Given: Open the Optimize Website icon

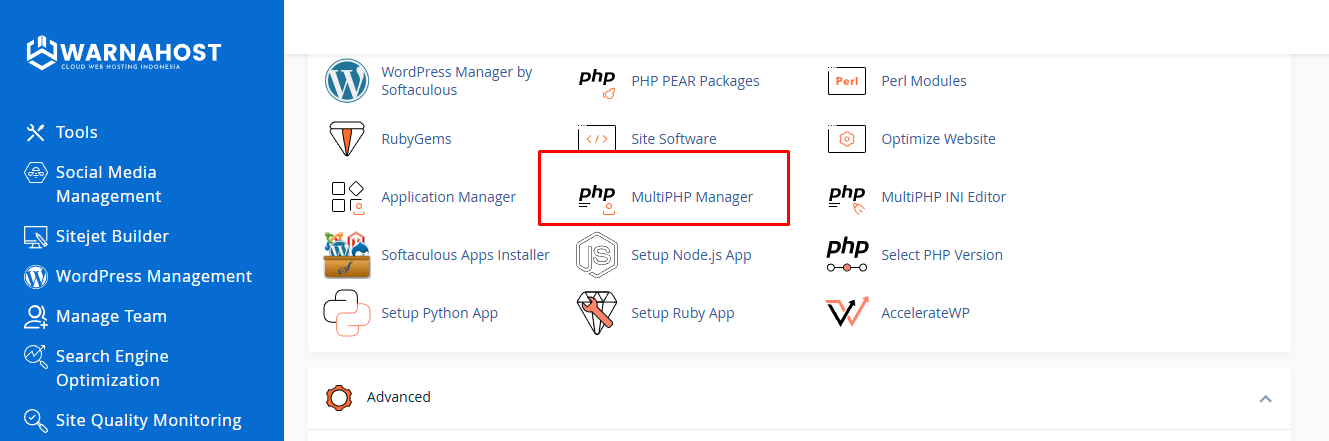Looking at the screenshot, I should tap(847, 139).
